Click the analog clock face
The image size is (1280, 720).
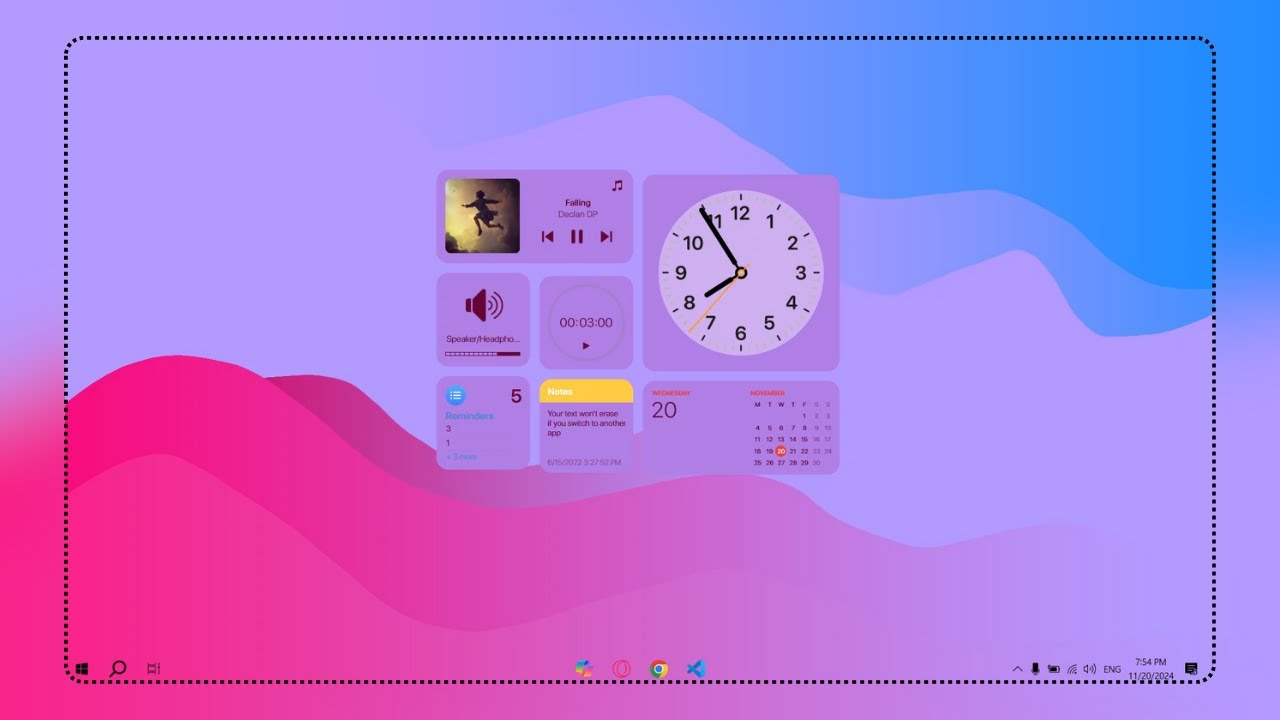(741, 272)
